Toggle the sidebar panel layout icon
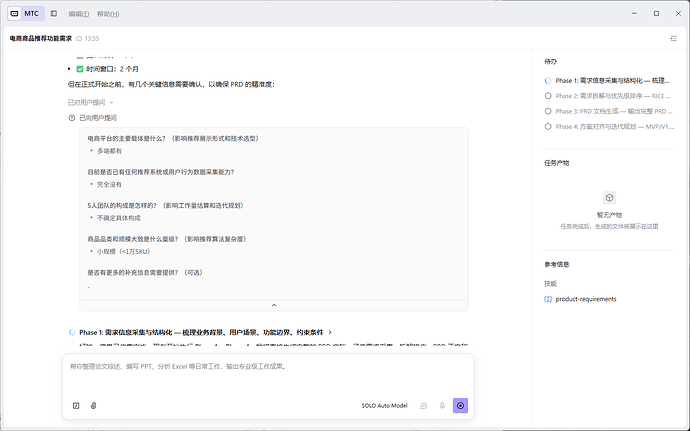Image resolution: width=690 pixels, height=431 pixels. click(x=54, y=14)
